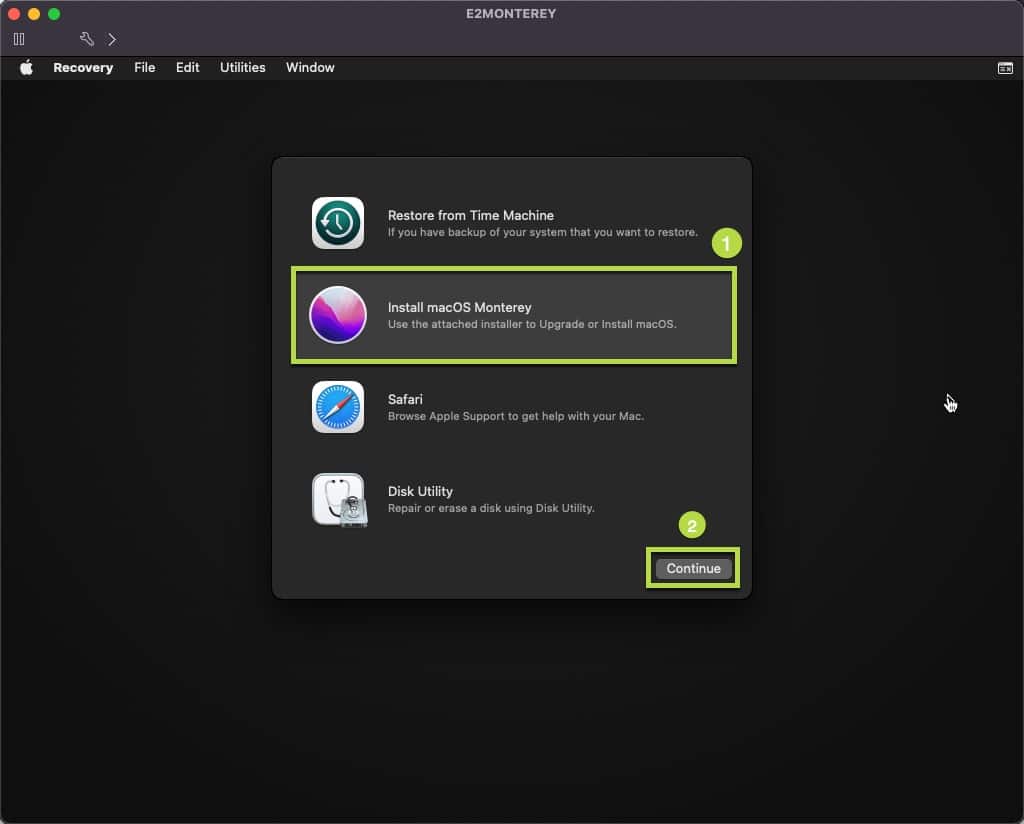Expand the toolbar's right chevron arrow
Image resolution: width=1024 pixels, height=824 pixels.
click(x=112, y=40)
